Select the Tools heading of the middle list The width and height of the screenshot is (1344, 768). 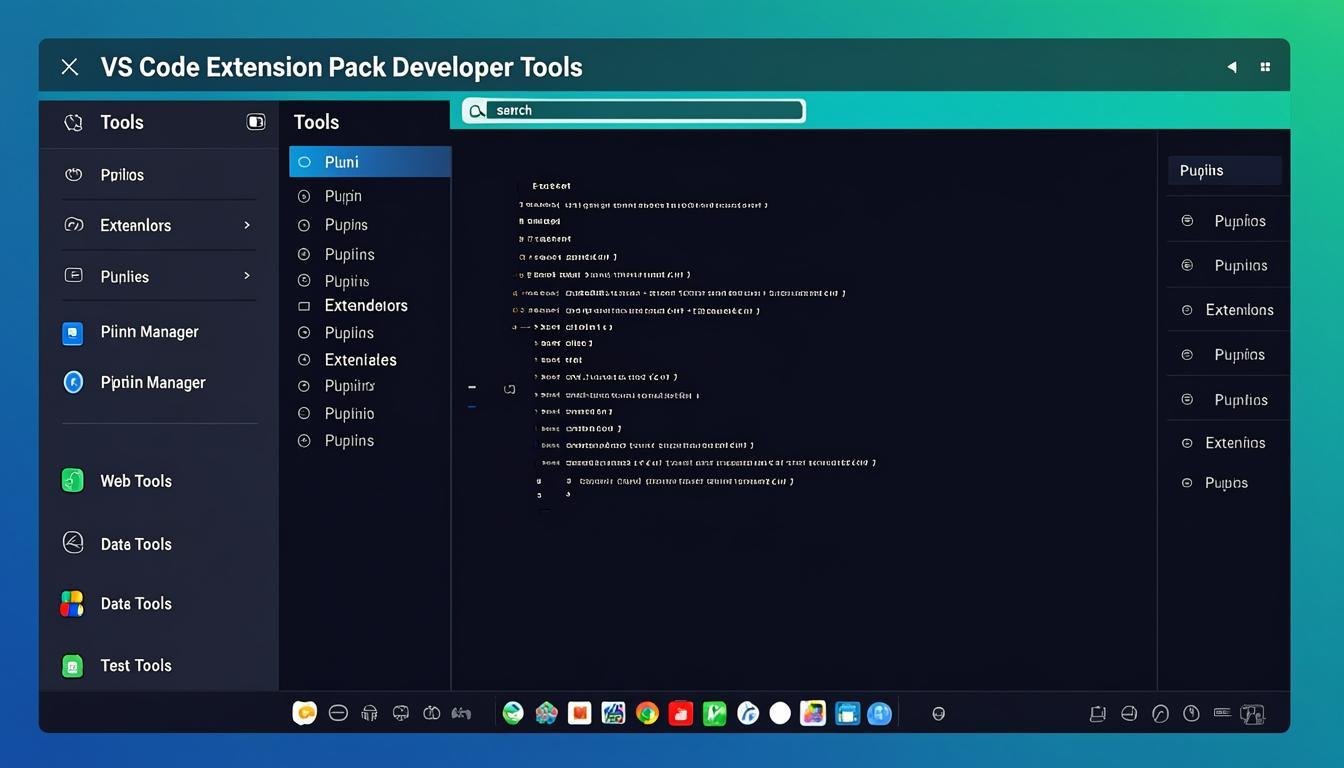click(x=316, y=122)
